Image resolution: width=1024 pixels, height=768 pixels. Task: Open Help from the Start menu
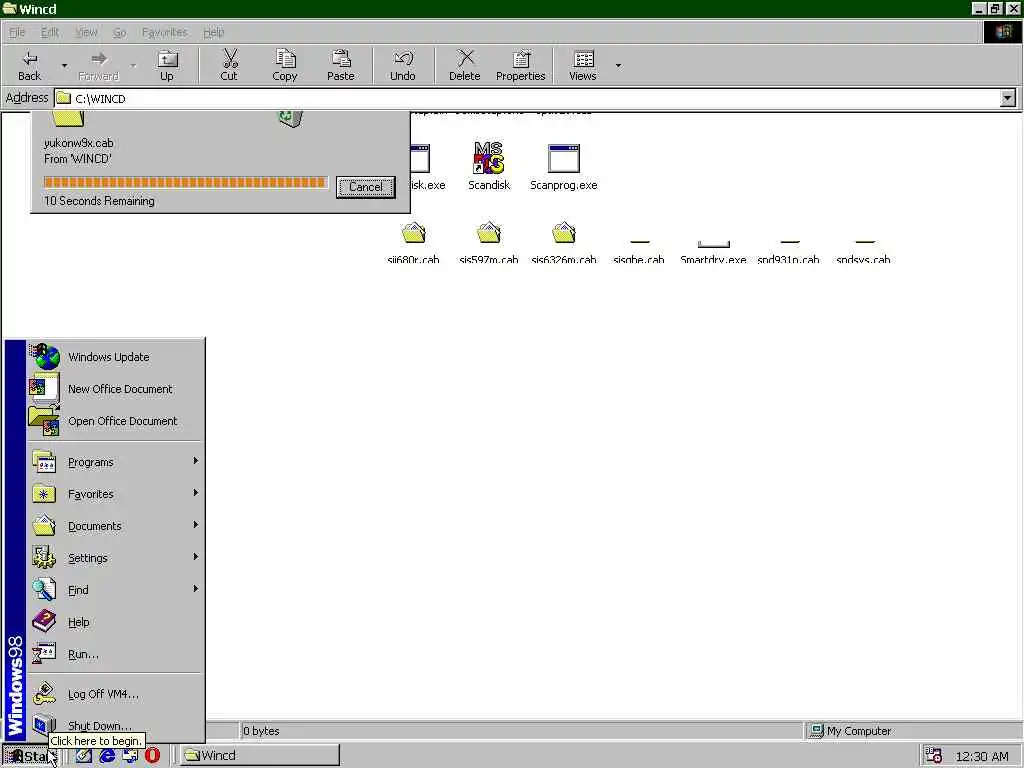point(115,622)
